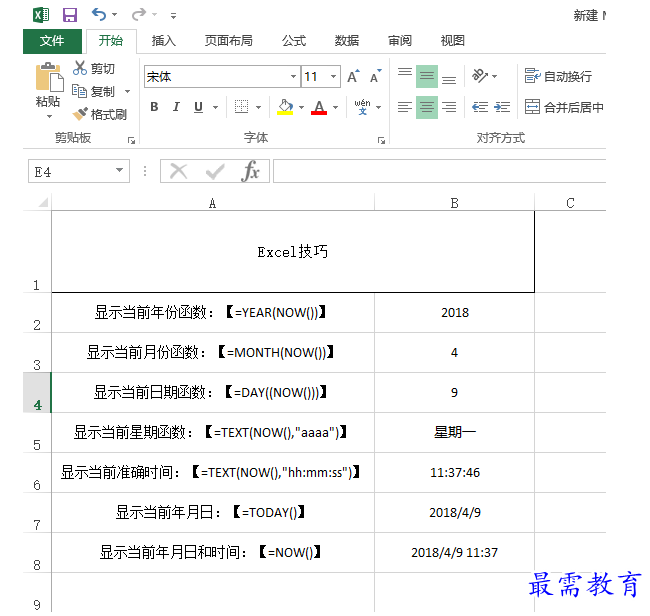Switch to the 开始 tab
This screenshot has width=650, height=616.
click(111, 41)
